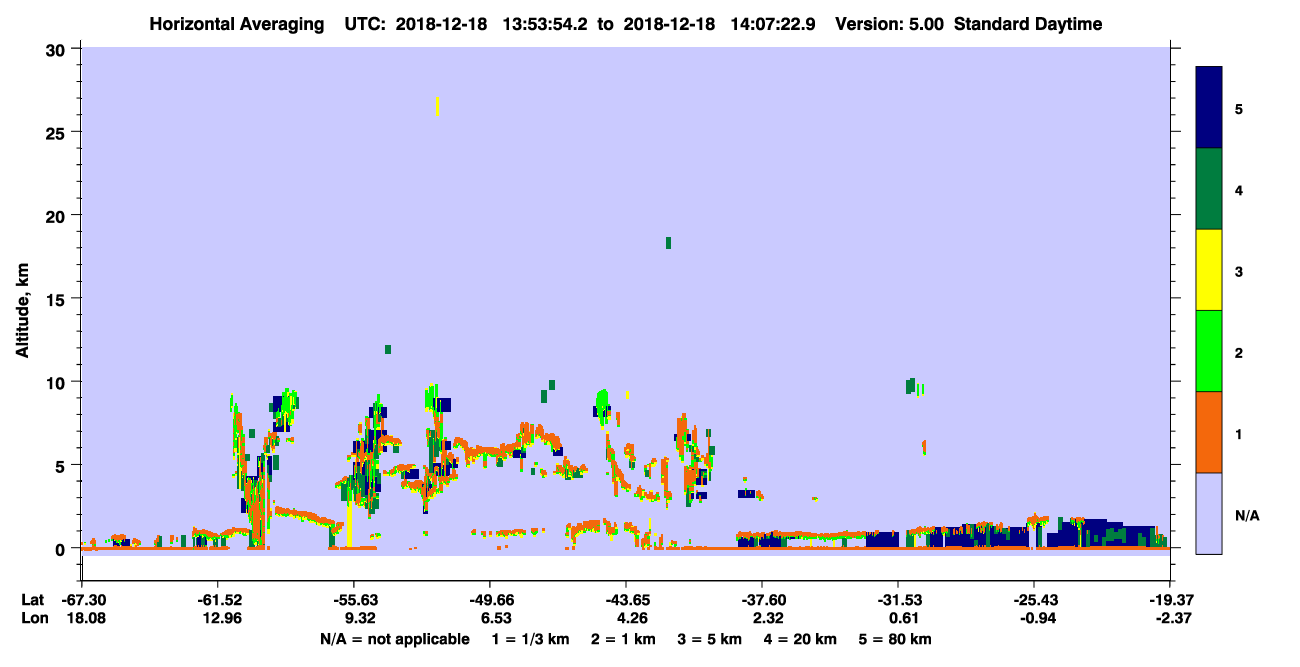
Task: Click latitude value -25.43
Action: click(x=1034, y=599)
